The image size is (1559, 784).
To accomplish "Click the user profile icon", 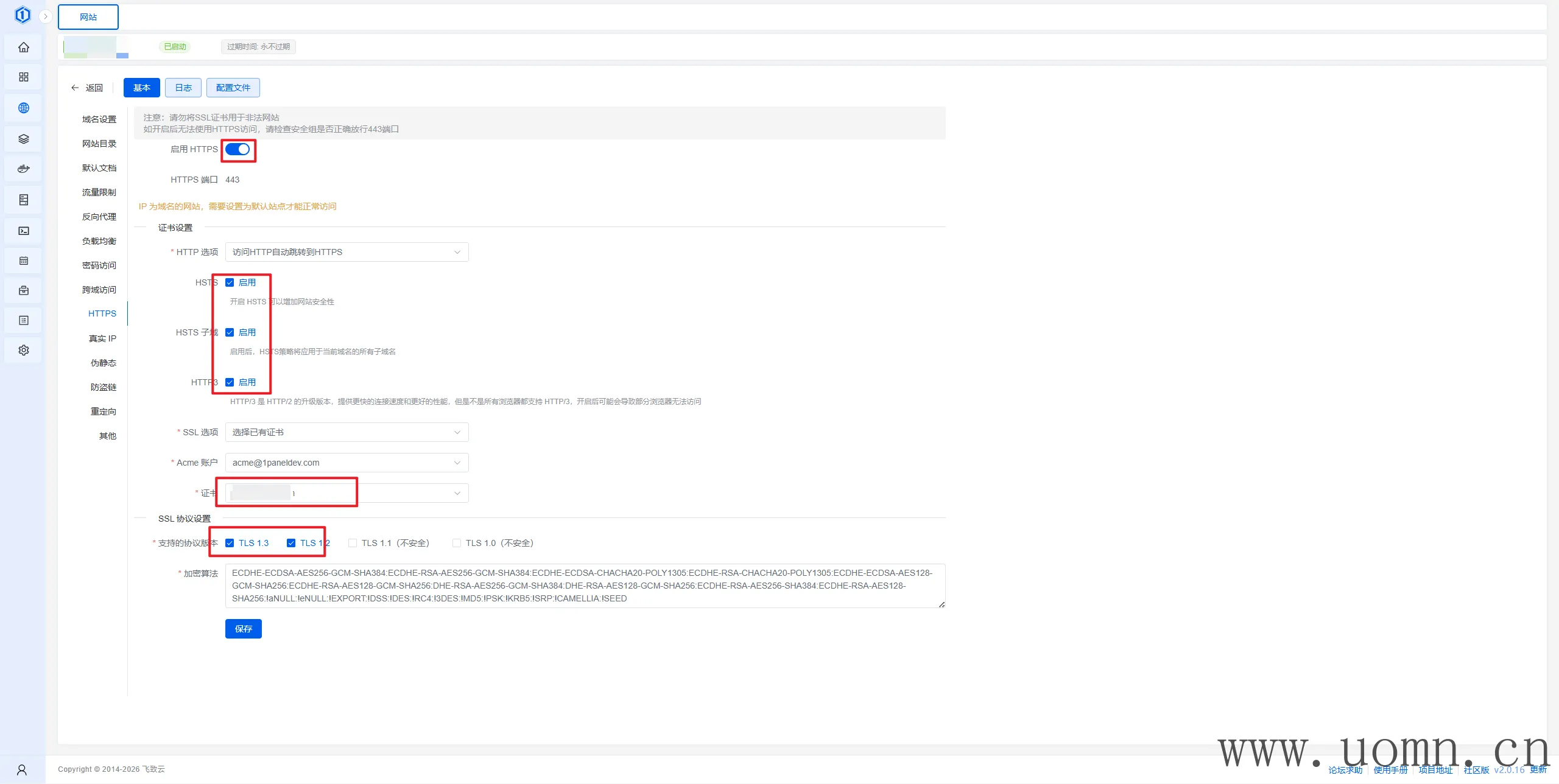I will (x=22, y=770).
